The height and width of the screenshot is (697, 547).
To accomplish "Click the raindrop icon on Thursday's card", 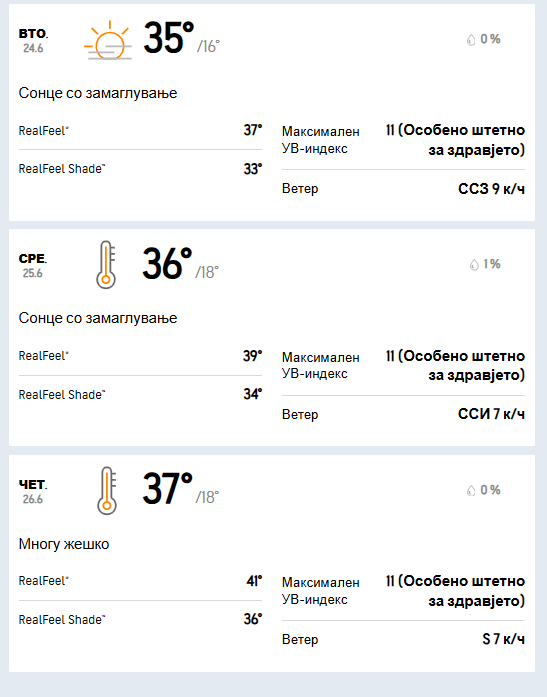I will (x=471, y=491).
